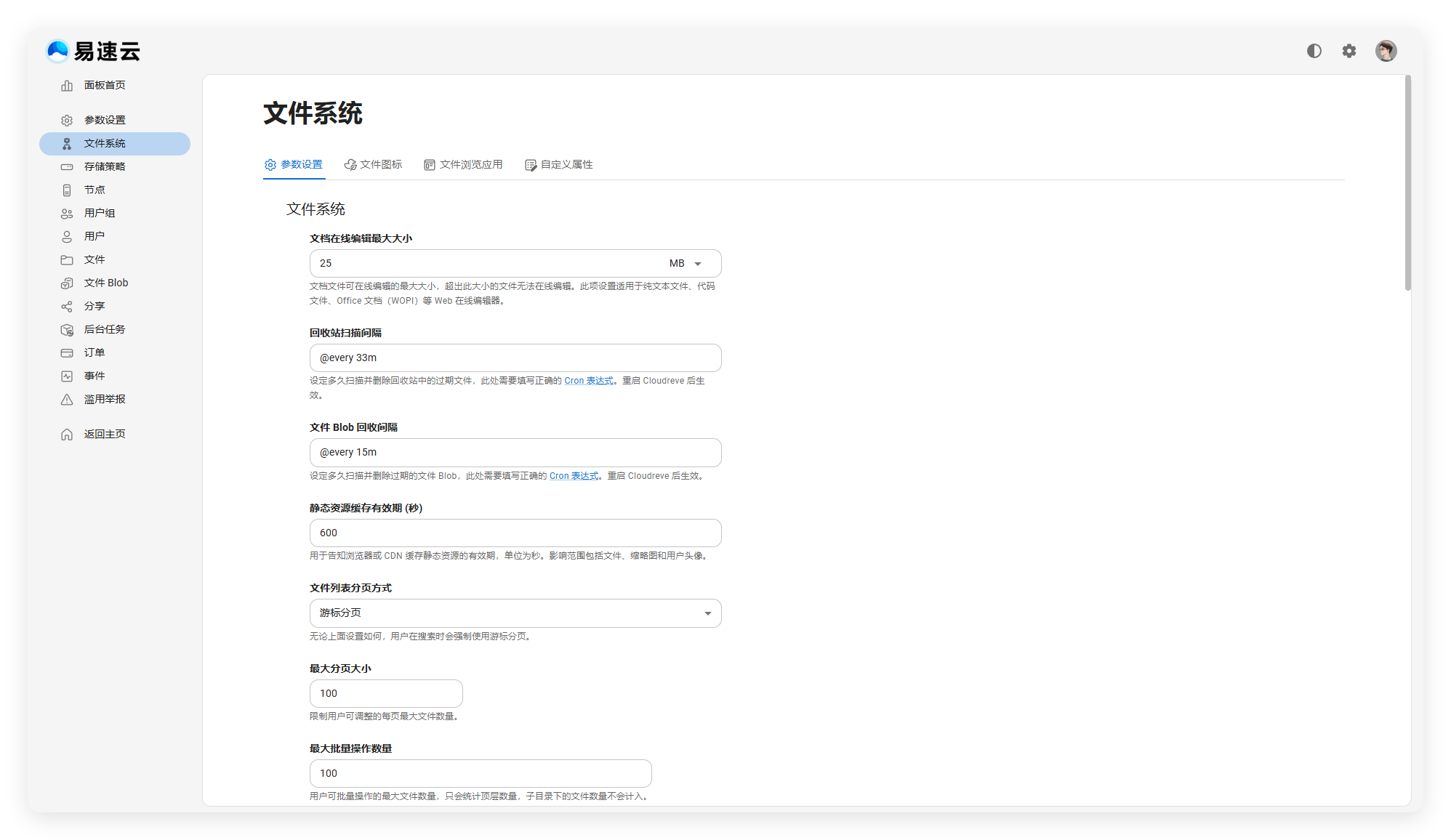The width and height of the screenshot is (1451, 840).
Task: Switch to 文件浏览应用 tab
Action: click(463, 165)
